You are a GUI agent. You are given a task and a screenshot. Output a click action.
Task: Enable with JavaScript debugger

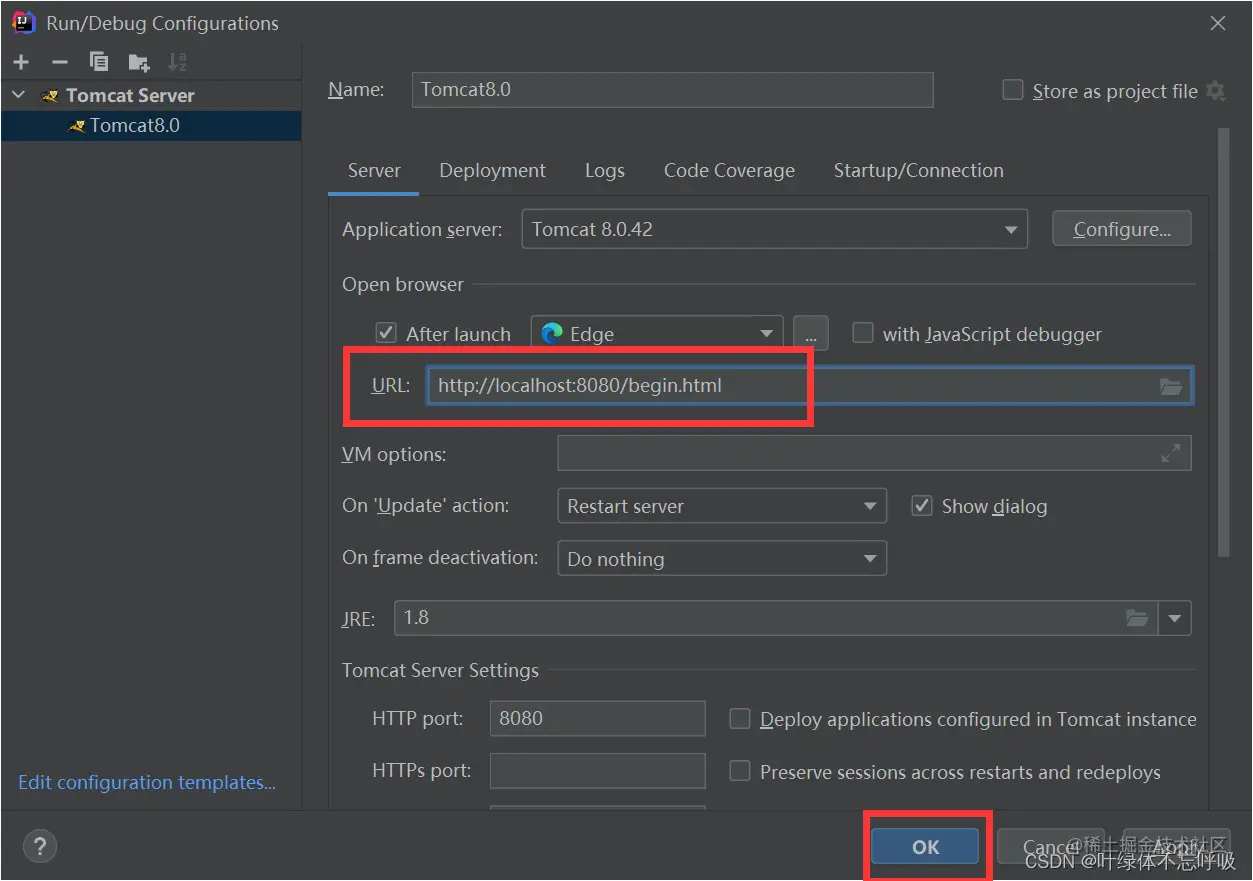[862, 333]
